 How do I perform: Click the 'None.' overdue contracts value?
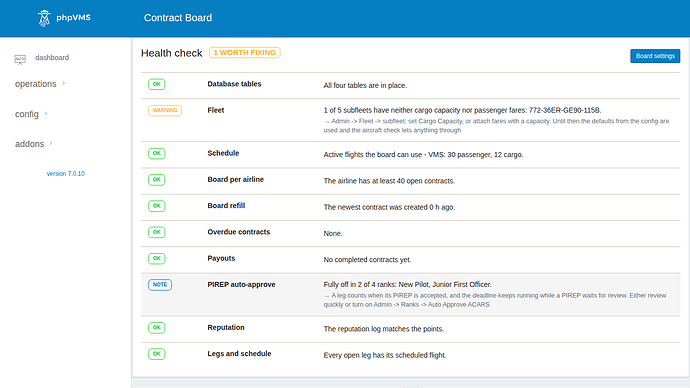pos(333,234)
